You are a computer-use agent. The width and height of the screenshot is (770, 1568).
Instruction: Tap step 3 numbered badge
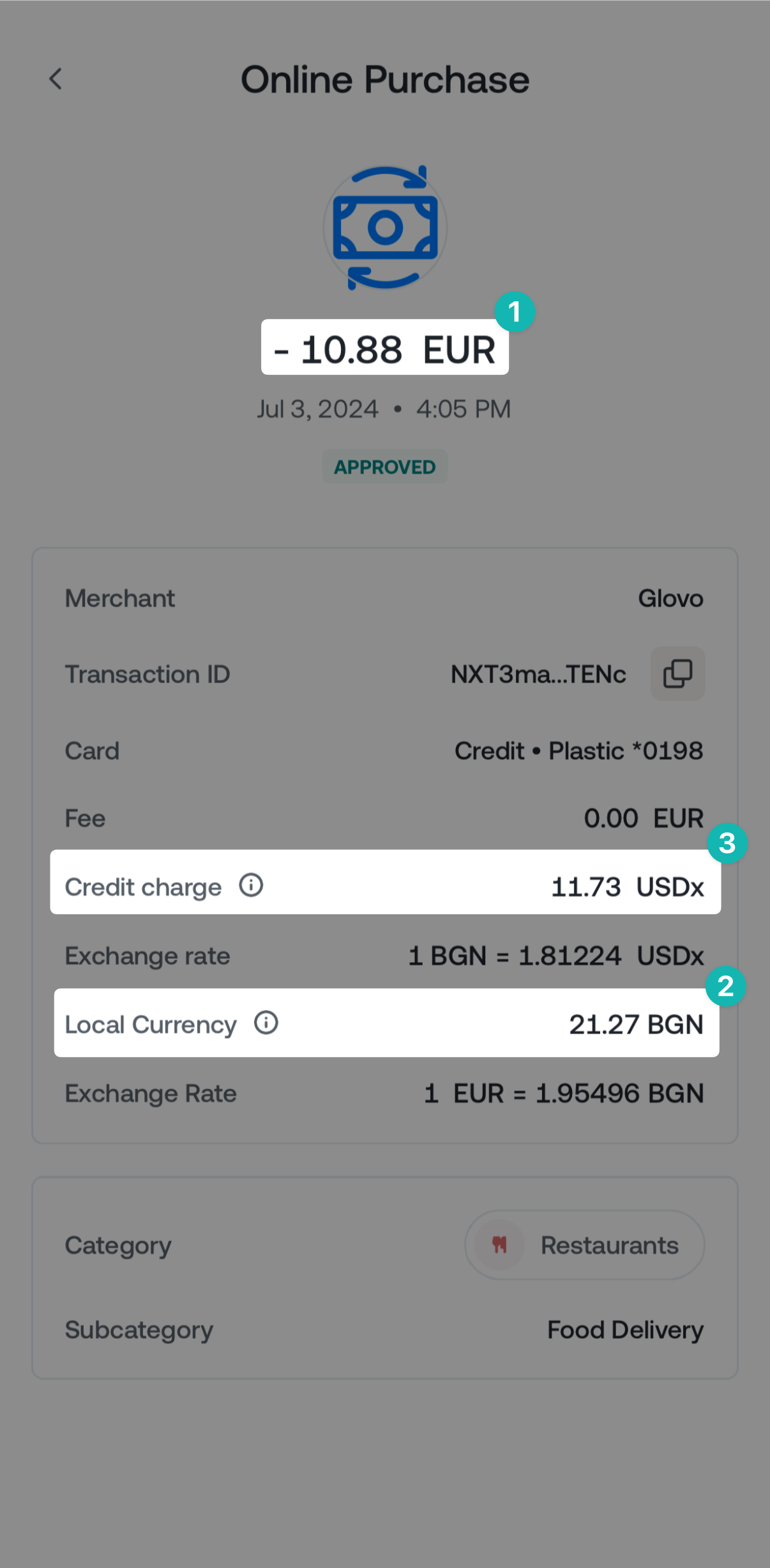click(727, 843)
